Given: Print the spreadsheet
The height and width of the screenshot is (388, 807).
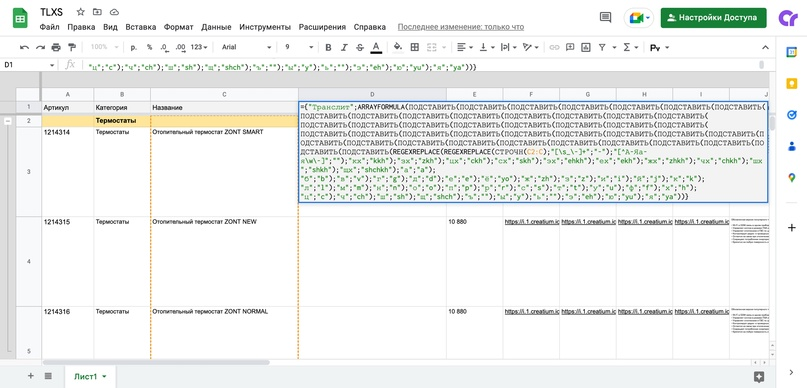Looking at the screenshot, I should point(56,47).
